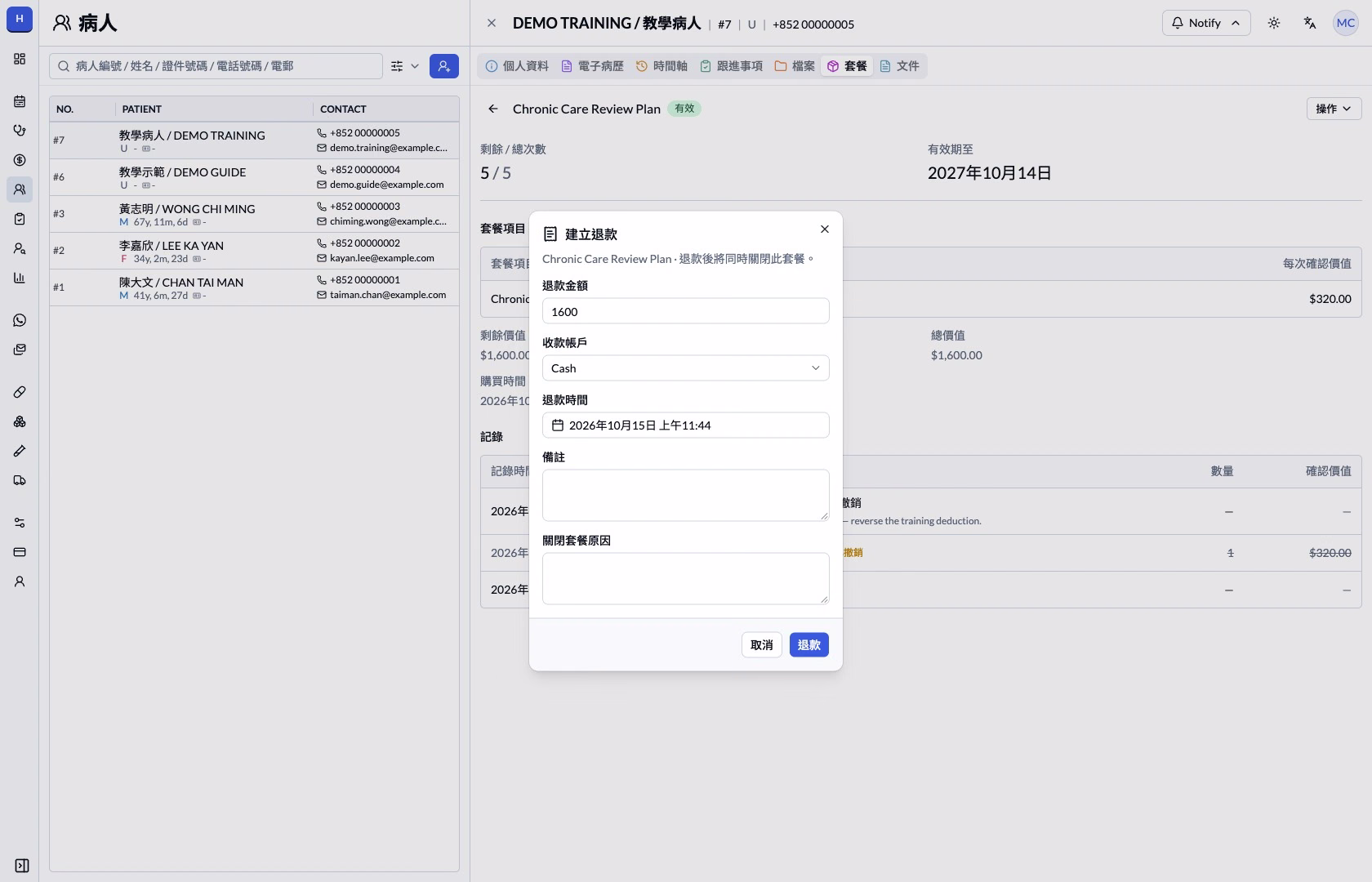Open the calendar icon in sidebar
Viewport: 1372px width, 882px height.
tap(20, 101)
